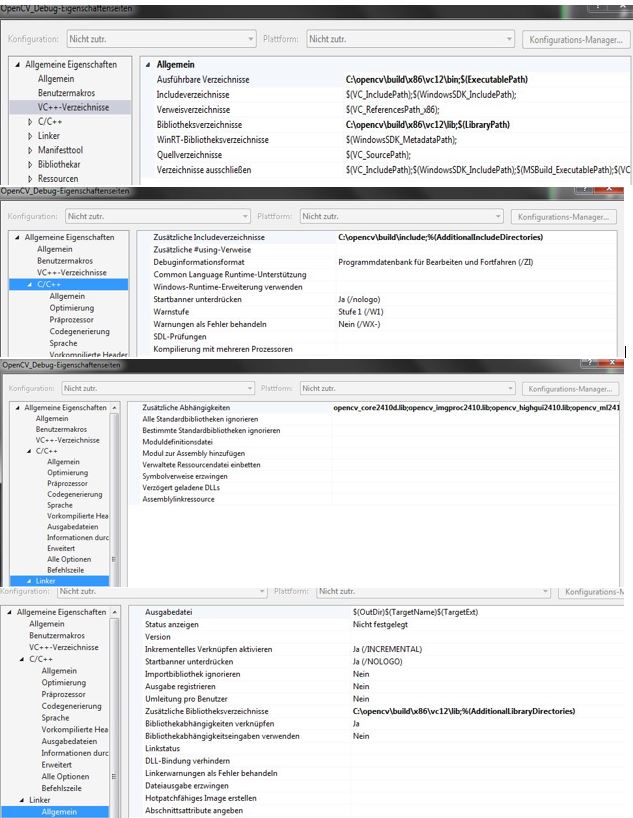Select the Verzeichnisse ausschließen property row

pyautogui.click(x=385, y=170)
